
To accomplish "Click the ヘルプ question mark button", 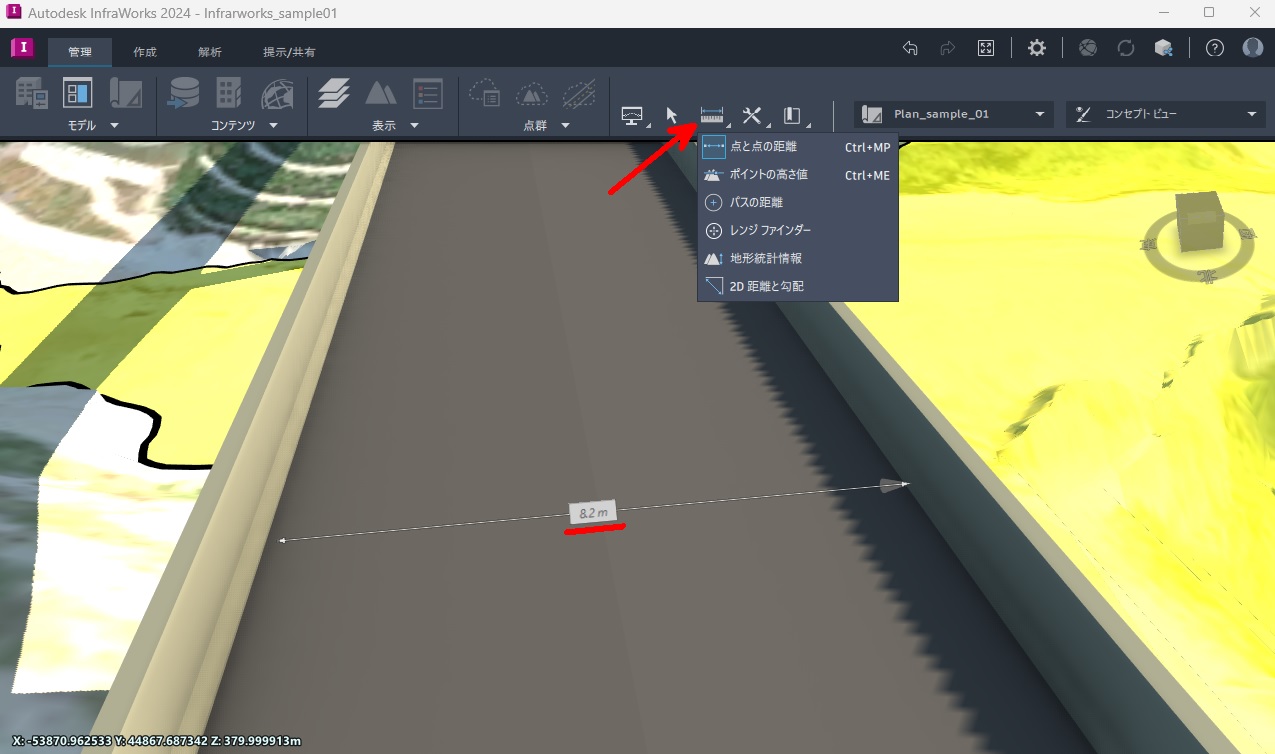I will pyautogui.click(x=1213, y=47).
